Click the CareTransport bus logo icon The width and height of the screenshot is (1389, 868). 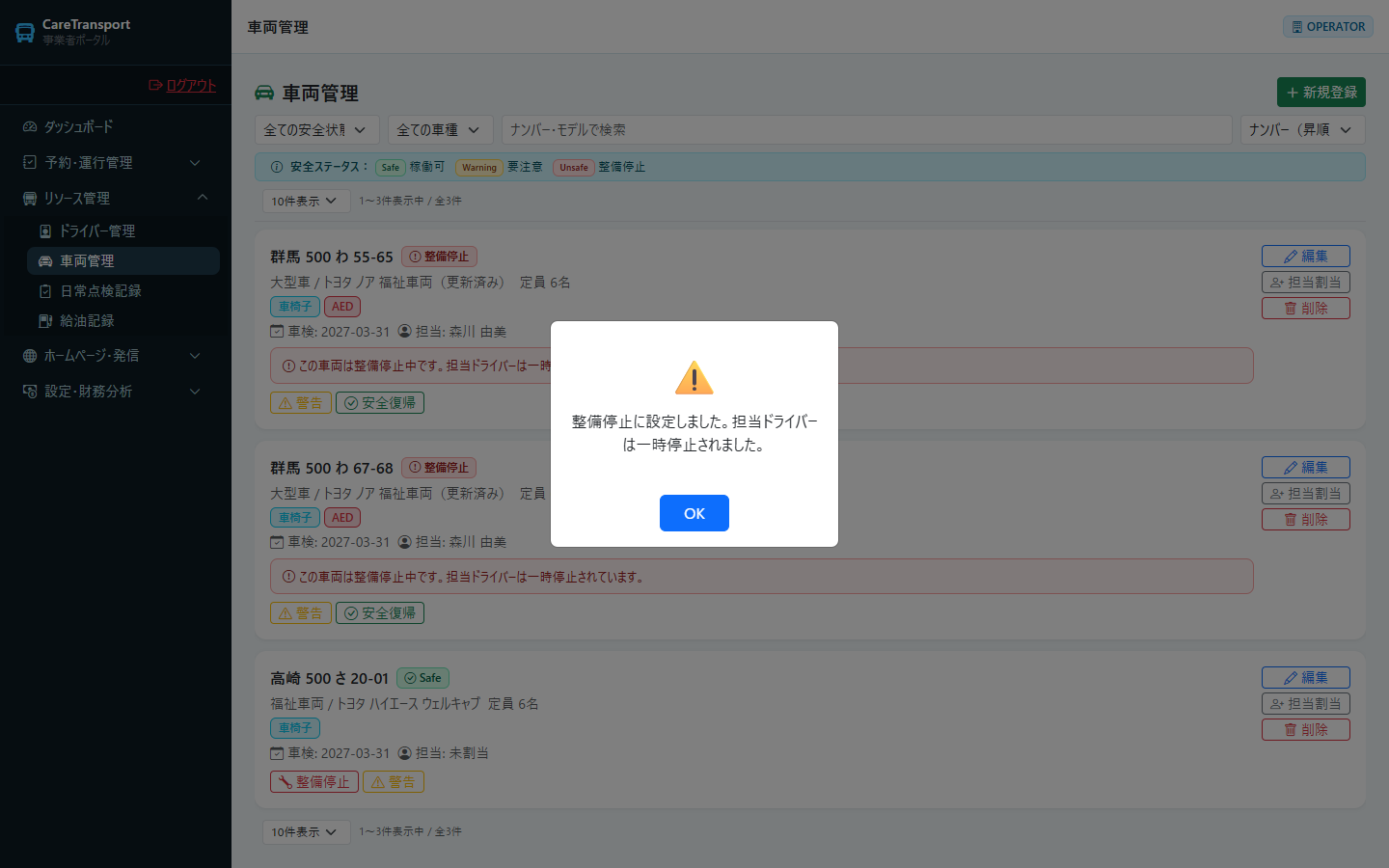click(25, 33)
